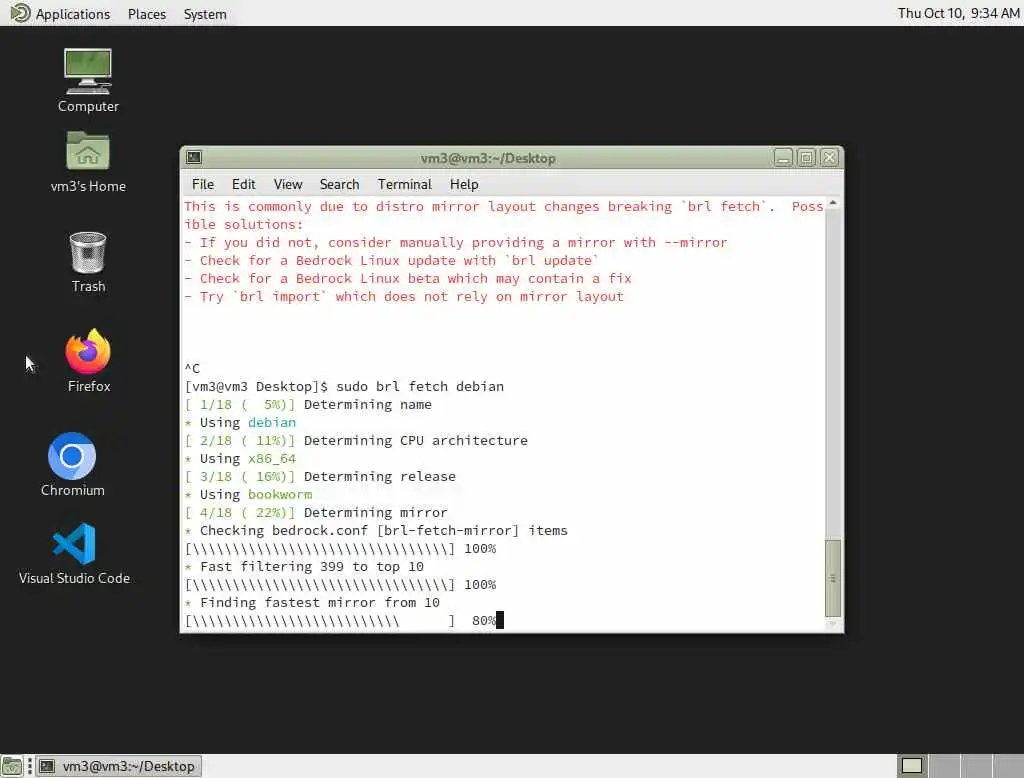
Task: Click the scrollbar up arrow in terminal
Action: click(833, 203)
